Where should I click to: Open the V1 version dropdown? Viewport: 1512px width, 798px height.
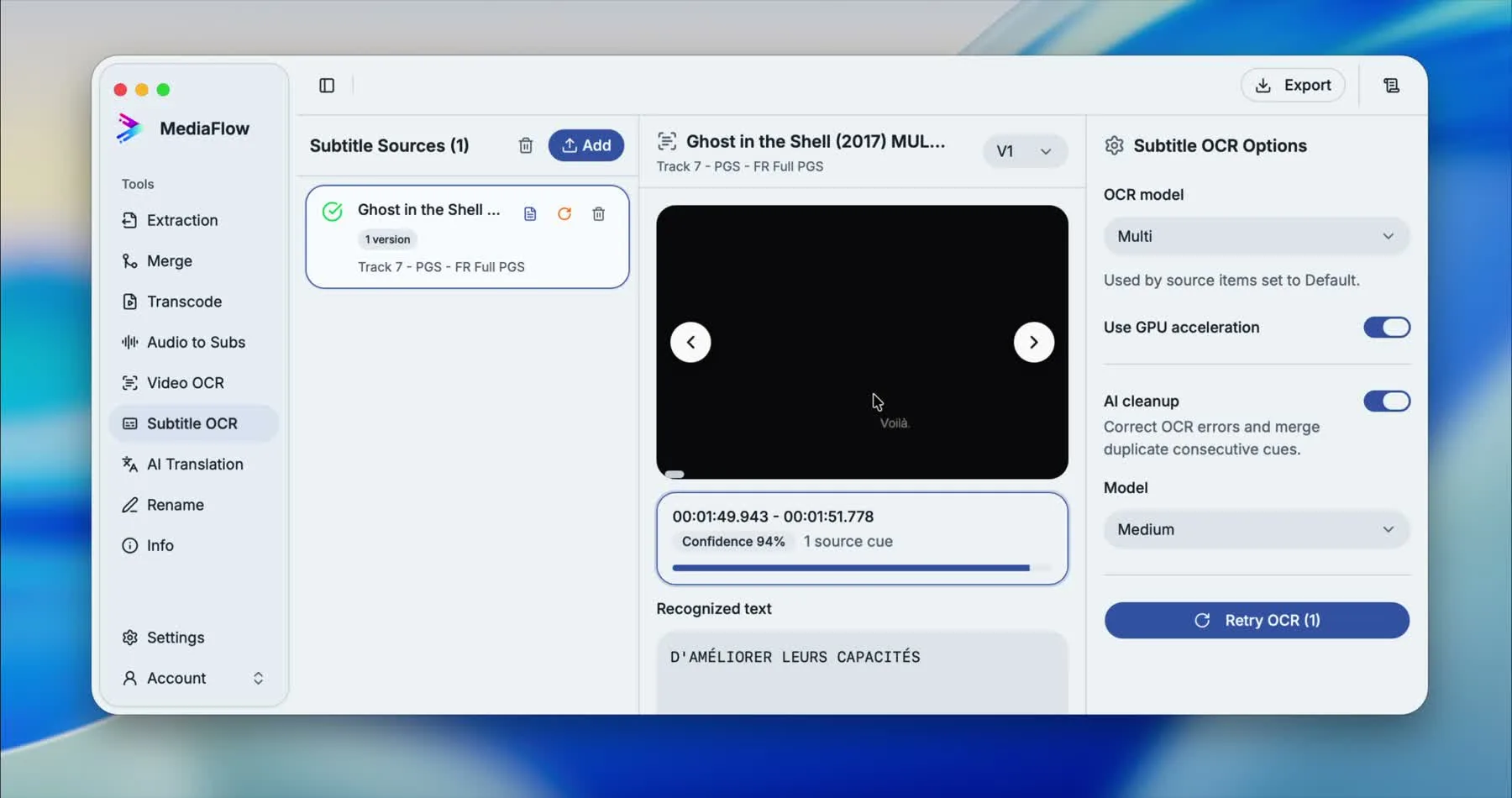coord(1025,151)
